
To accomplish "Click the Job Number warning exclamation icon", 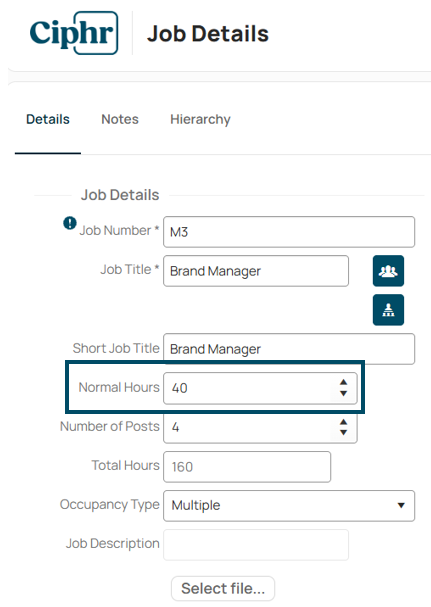I will coord(70,223).
